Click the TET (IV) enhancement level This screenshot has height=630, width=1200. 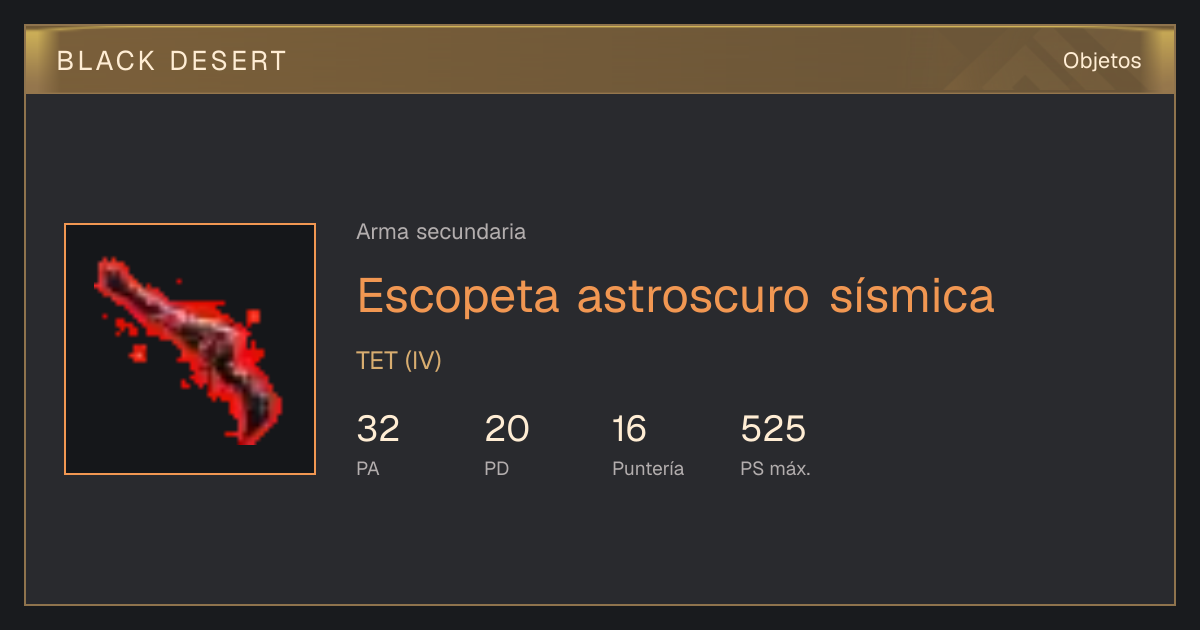point(399,361)
